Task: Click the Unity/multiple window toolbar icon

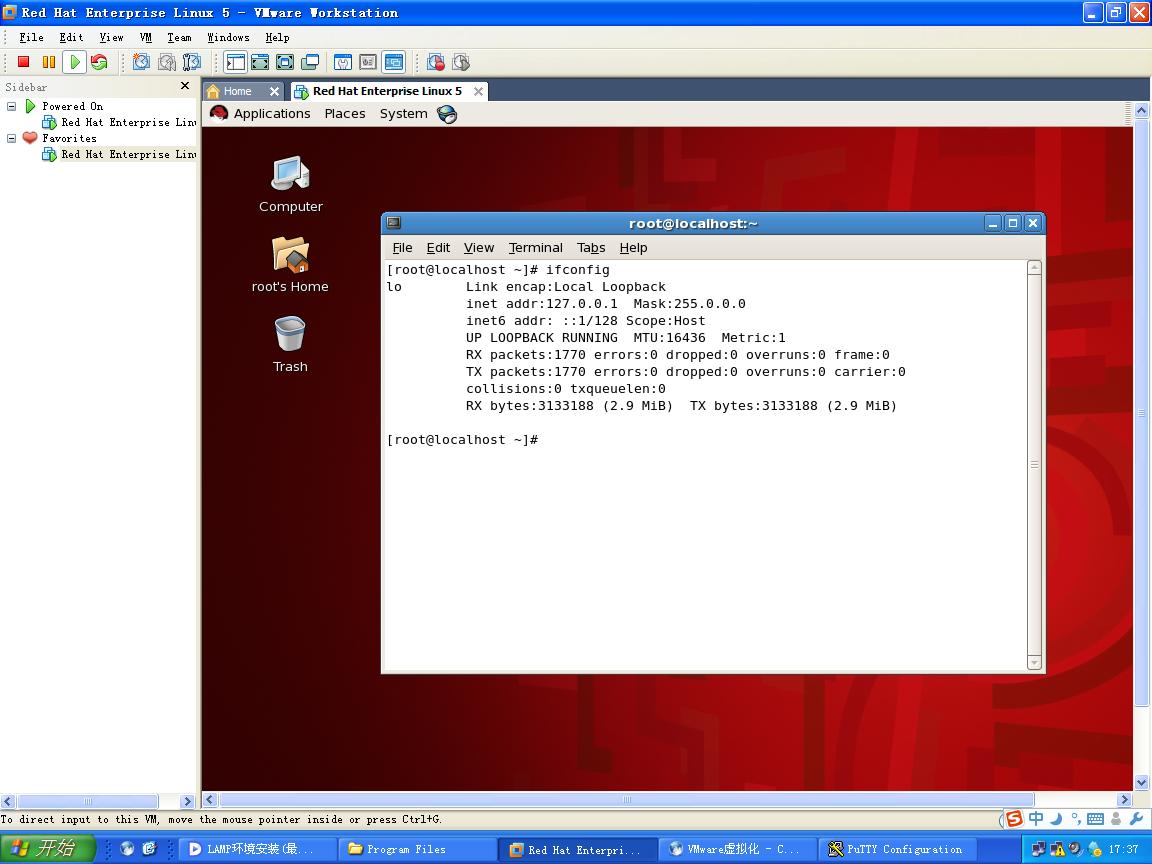Action: (x=310, y=62)
